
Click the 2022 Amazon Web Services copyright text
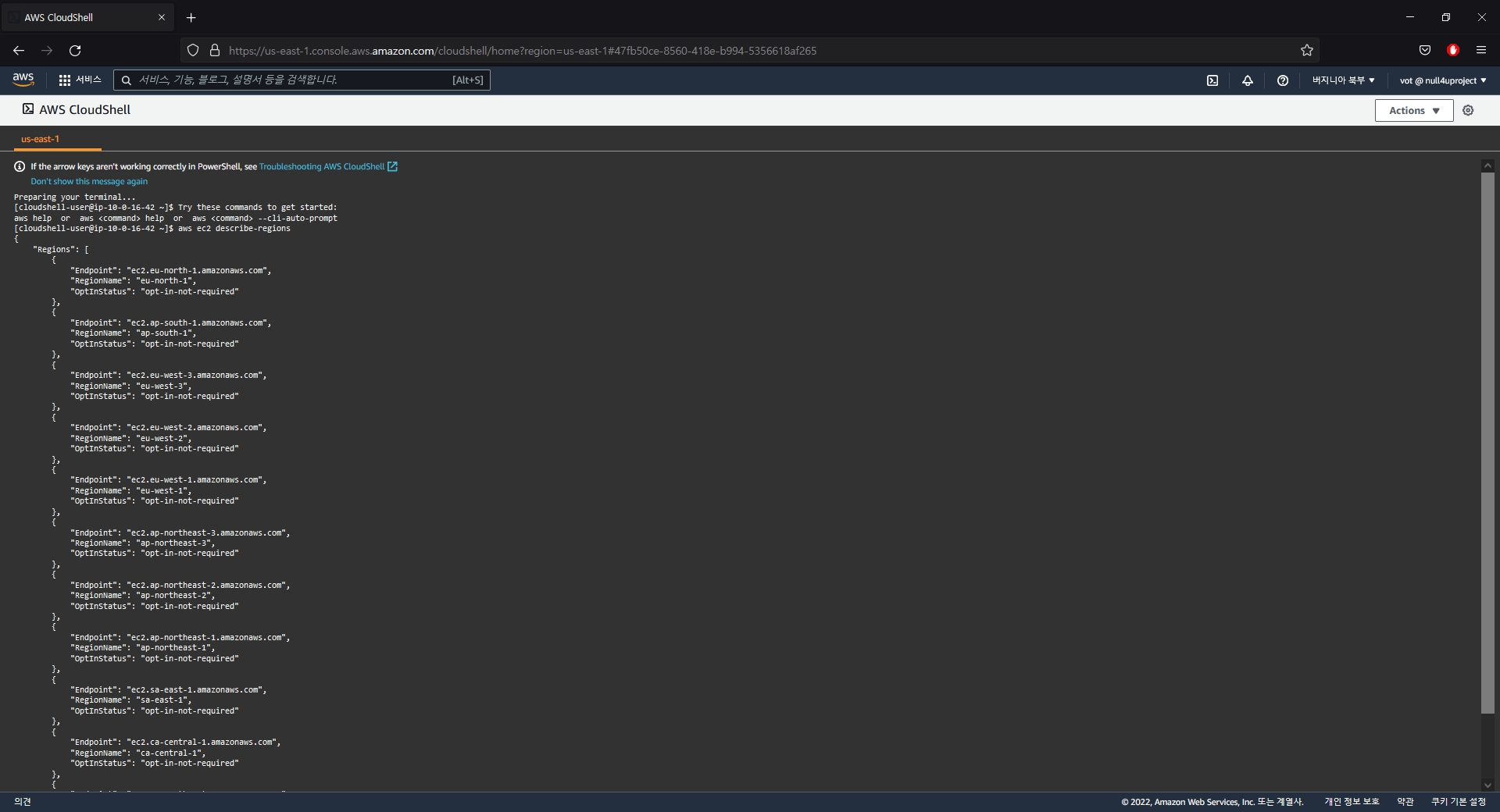[x=1212, y=802]
